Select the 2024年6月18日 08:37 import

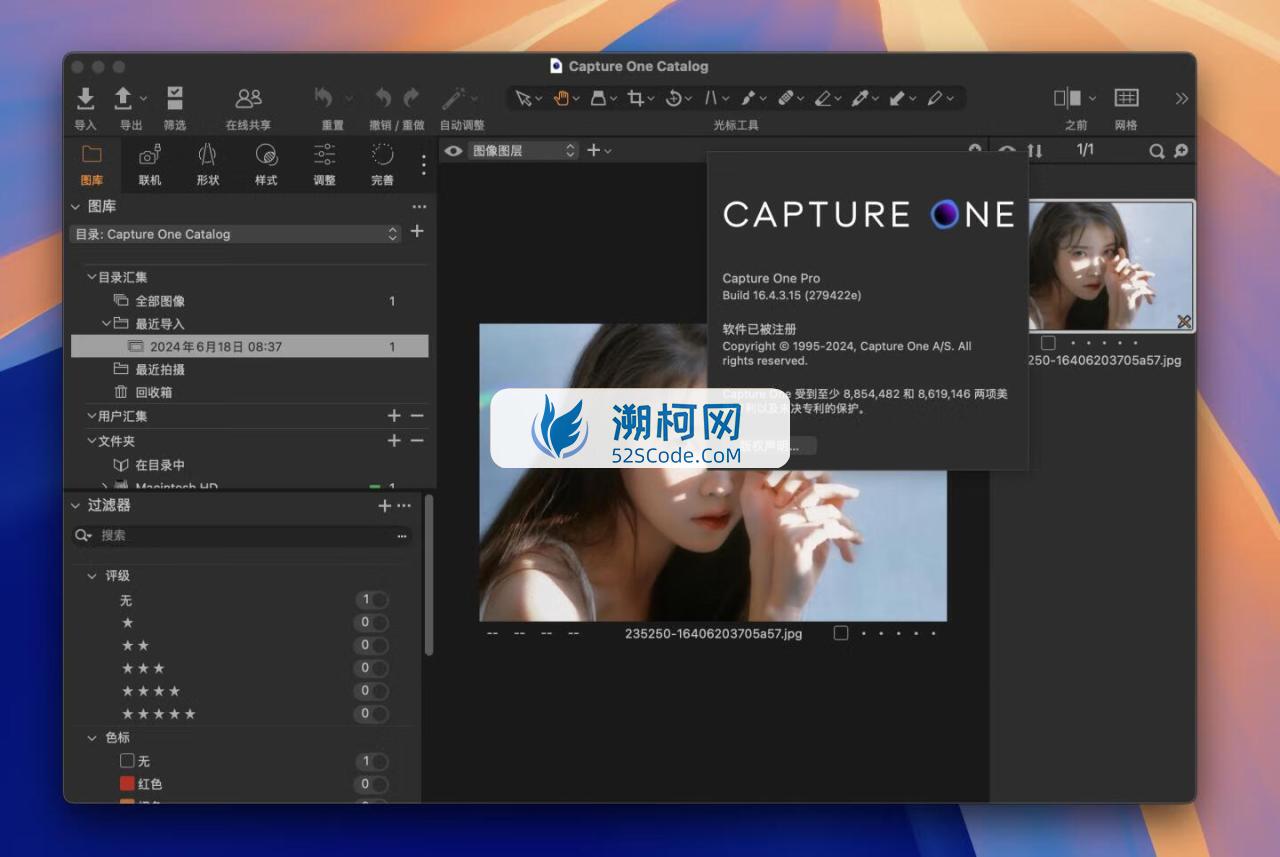(250, 347)
